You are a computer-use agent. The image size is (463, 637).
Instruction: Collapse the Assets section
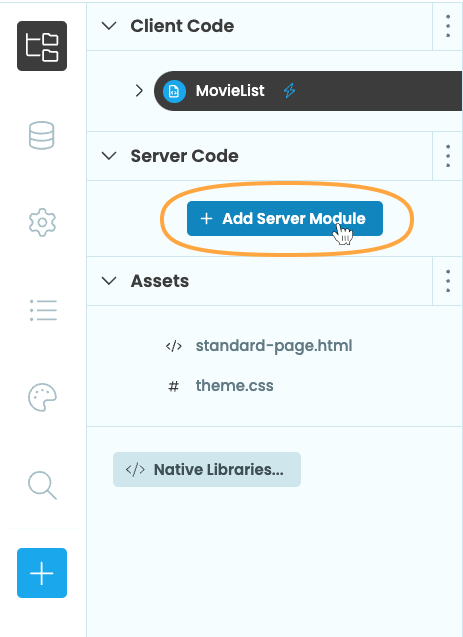[109, 281]
